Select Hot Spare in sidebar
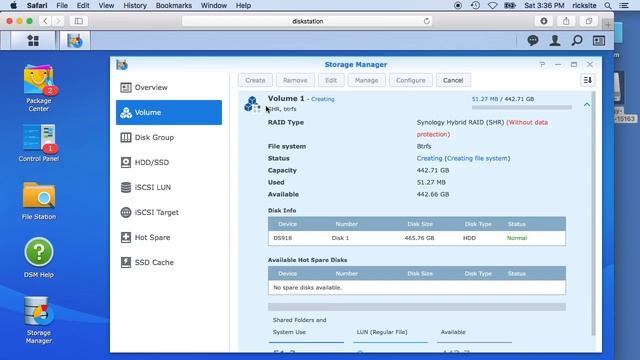Screen dimensions: 640x360 169,237
